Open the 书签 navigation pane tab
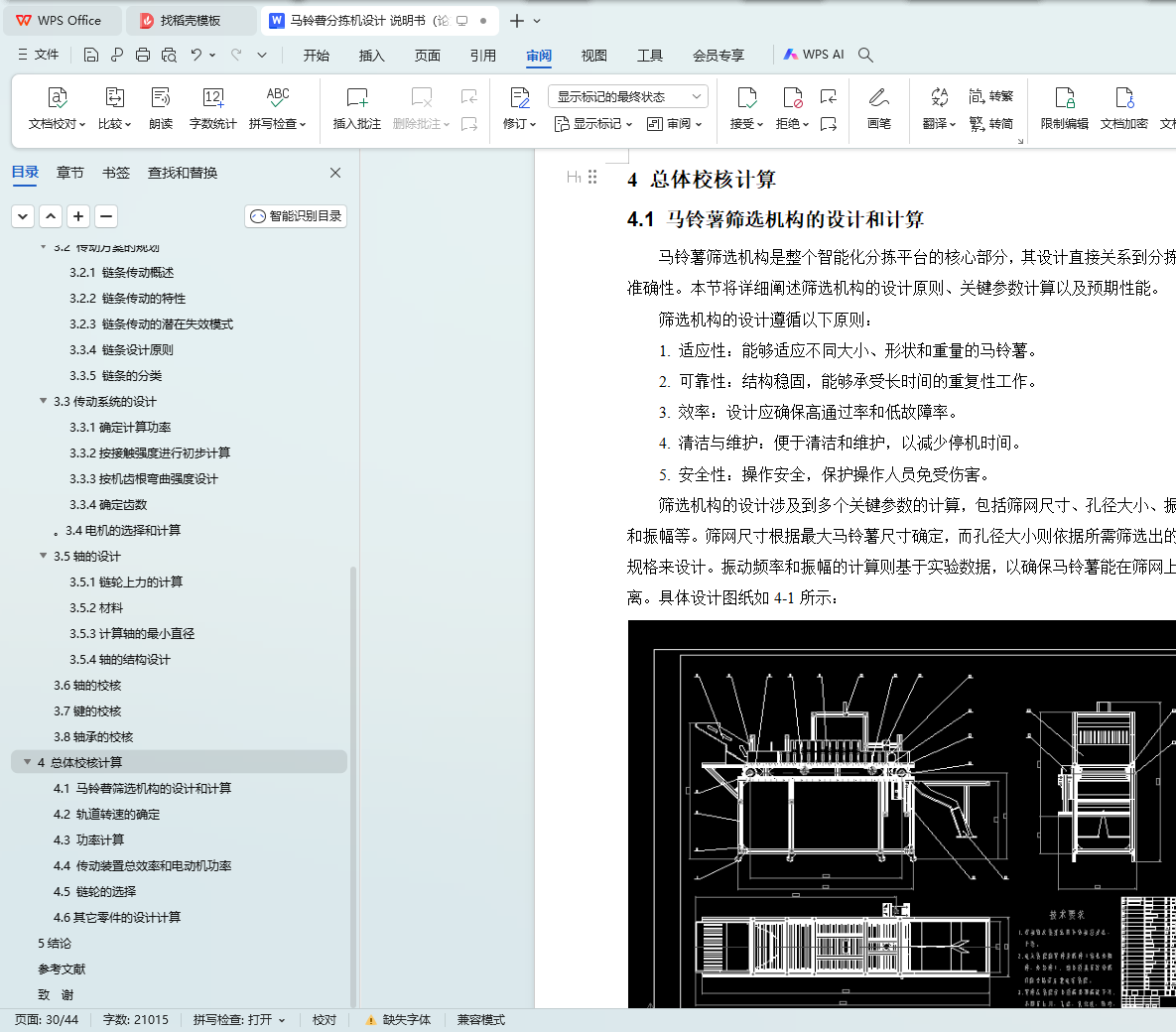The width and height of the screenshot is (1176, 1032). click(115, 174)
